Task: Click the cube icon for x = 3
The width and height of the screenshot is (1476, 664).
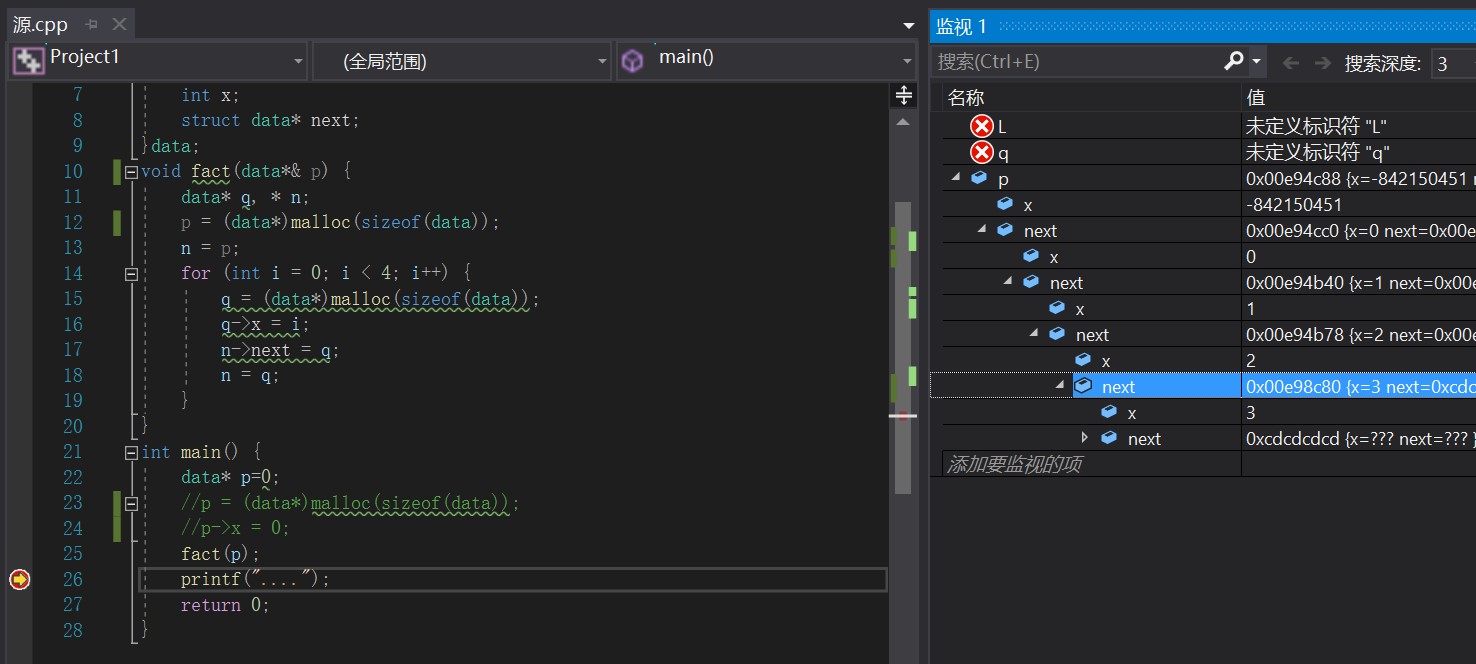Action: point(1109,412)
